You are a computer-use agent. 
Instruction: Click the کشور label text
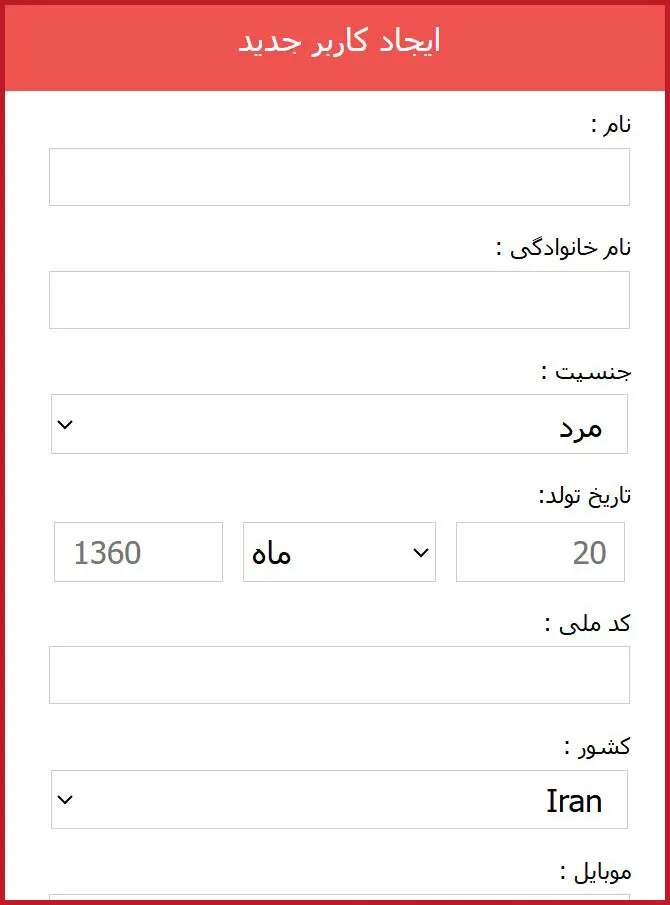point(598,747)
